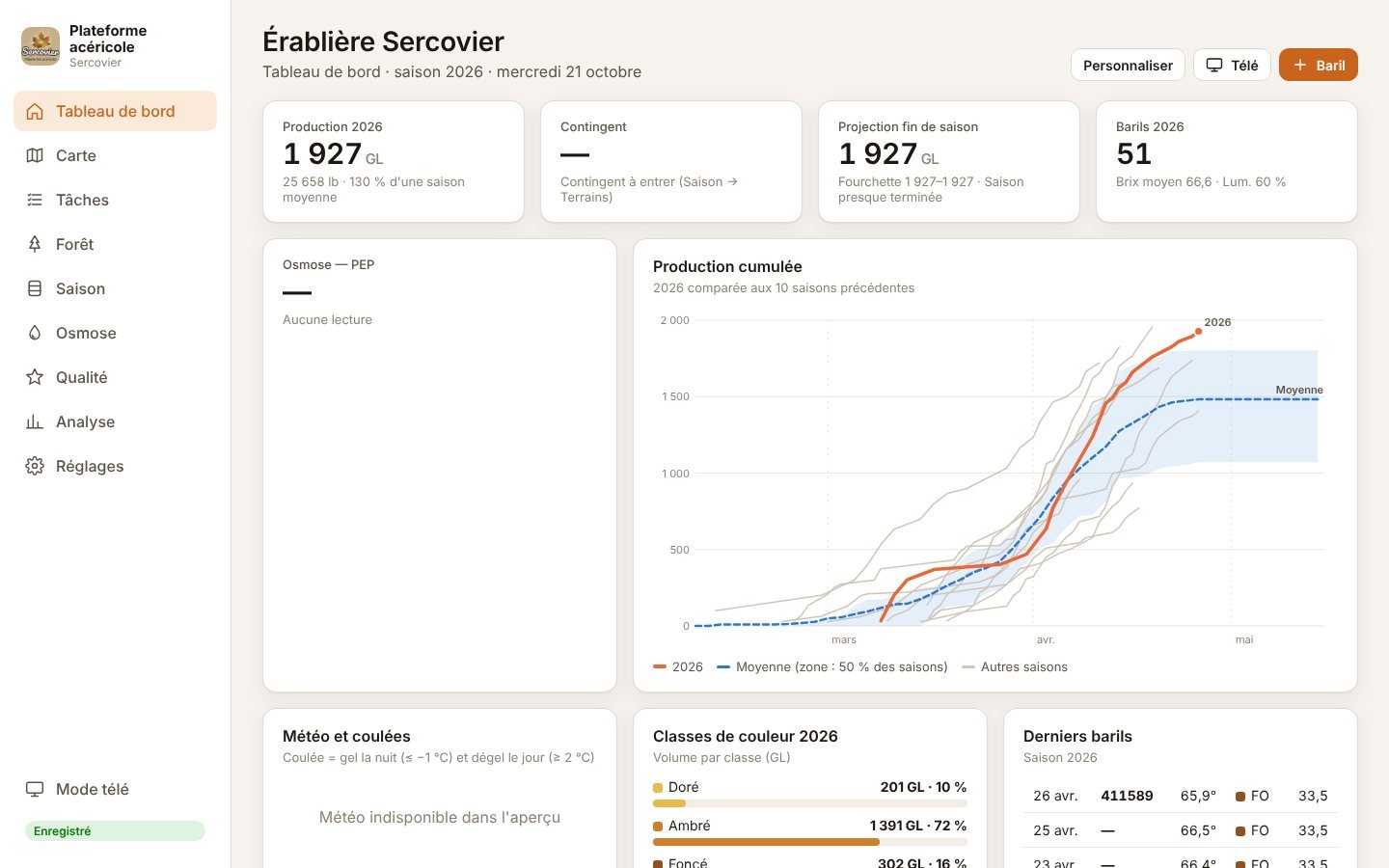Click the droplet icon beside Osmose
1389x868 pixels.
point(35,333)
